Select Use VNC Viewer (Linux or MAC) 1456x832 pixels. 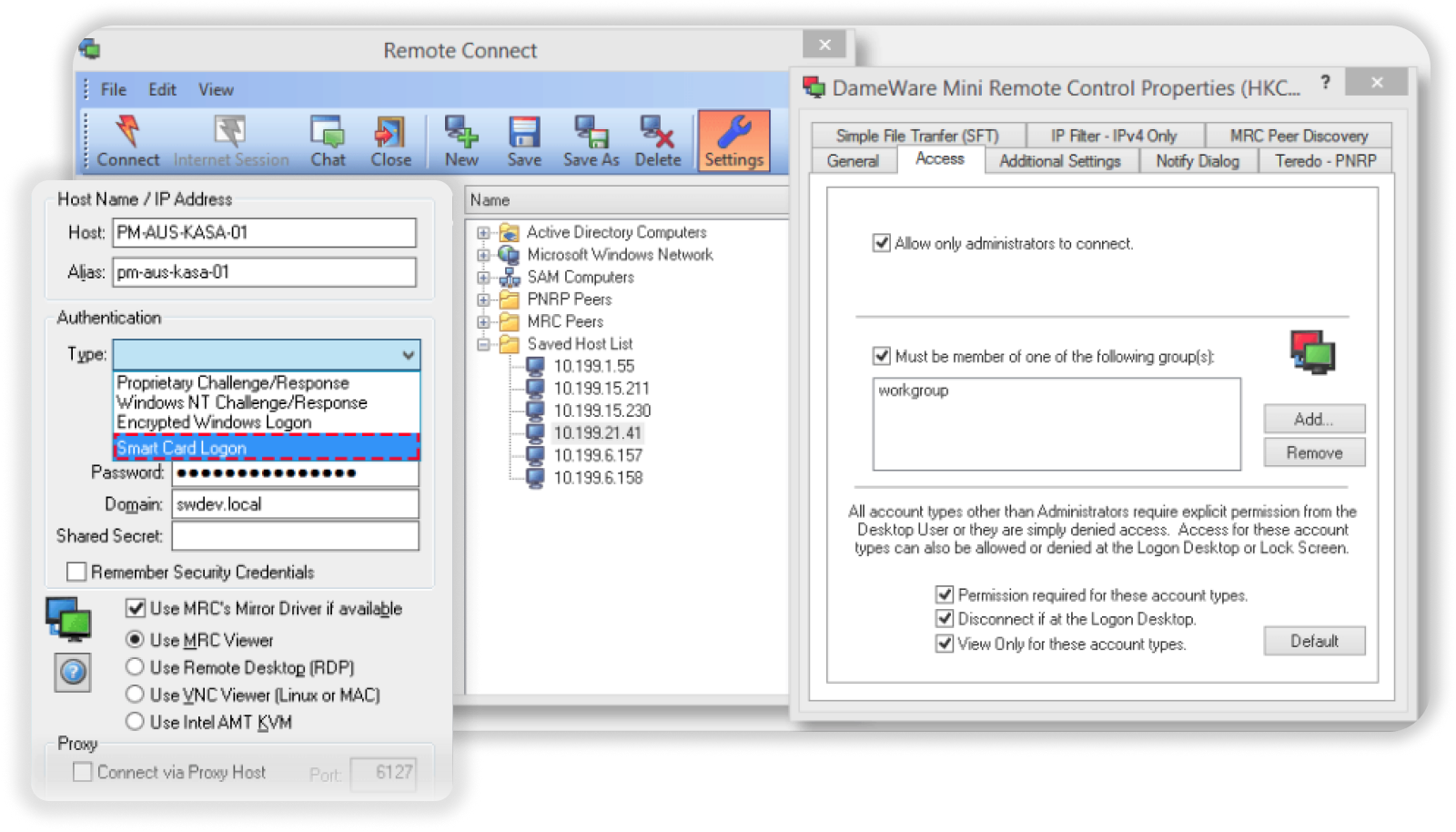135,694
